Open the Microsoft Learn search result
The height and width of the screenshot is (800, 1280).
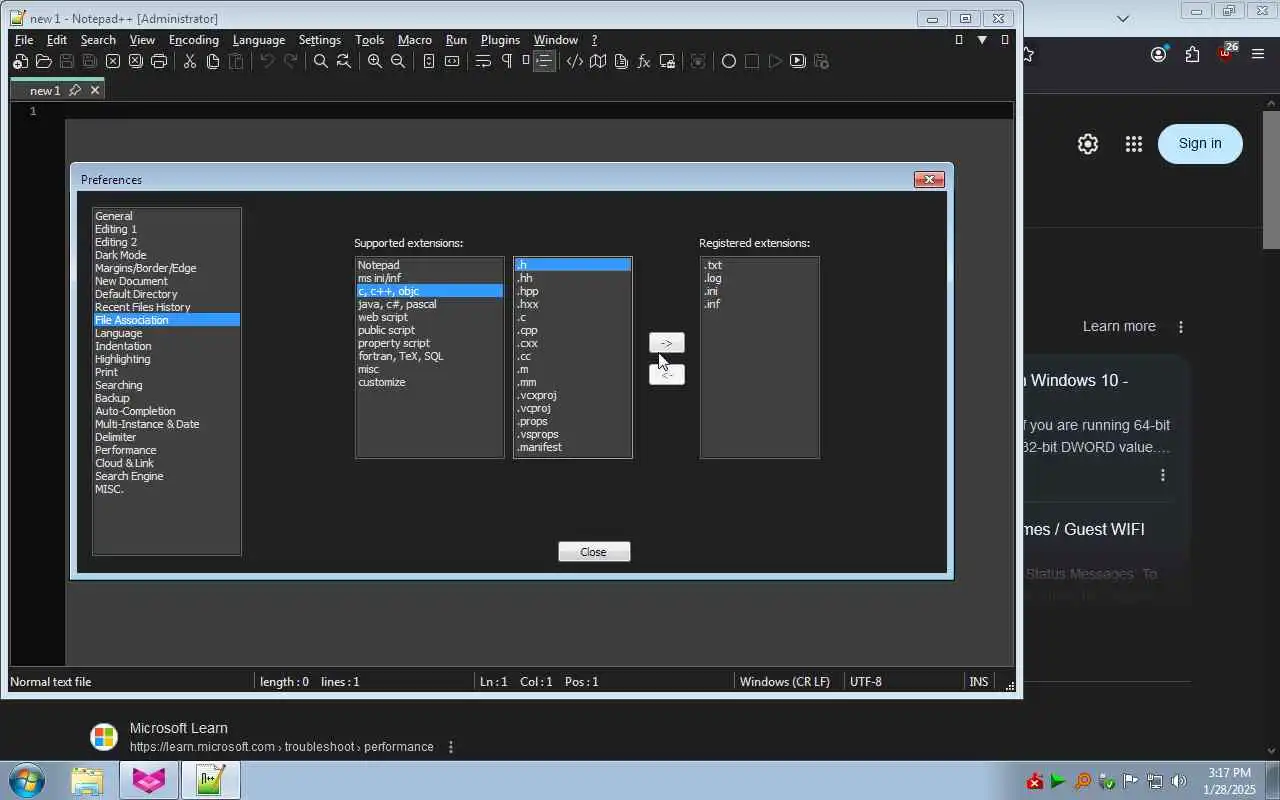[179, 728]
